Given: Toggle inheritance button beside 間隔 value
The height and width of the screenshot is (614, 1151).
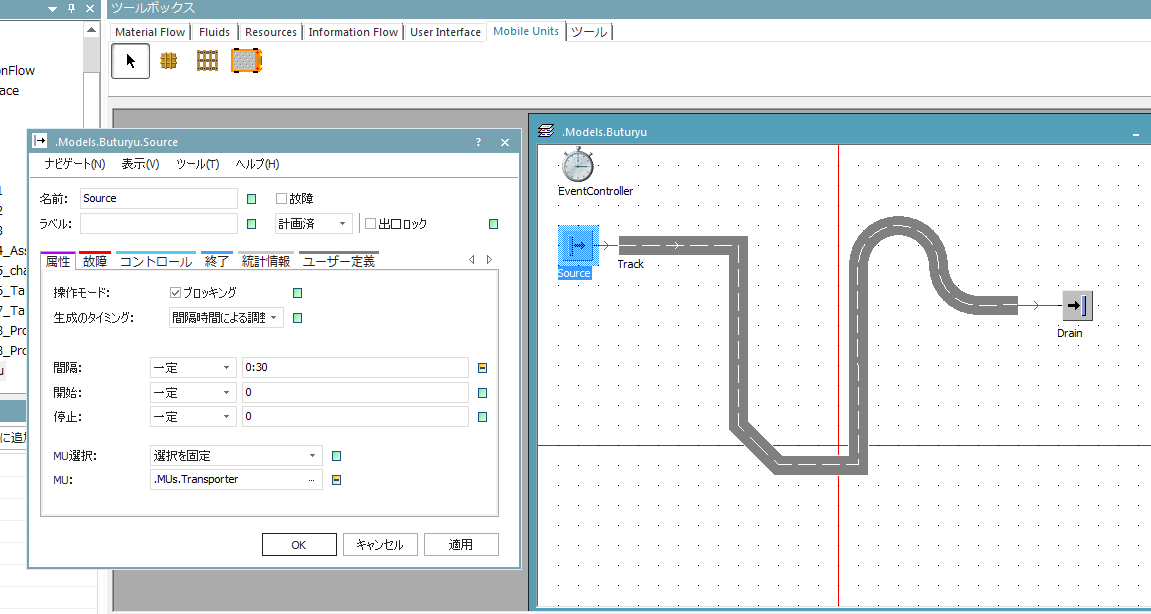Looking at the screenshot, I should [482, 368].
